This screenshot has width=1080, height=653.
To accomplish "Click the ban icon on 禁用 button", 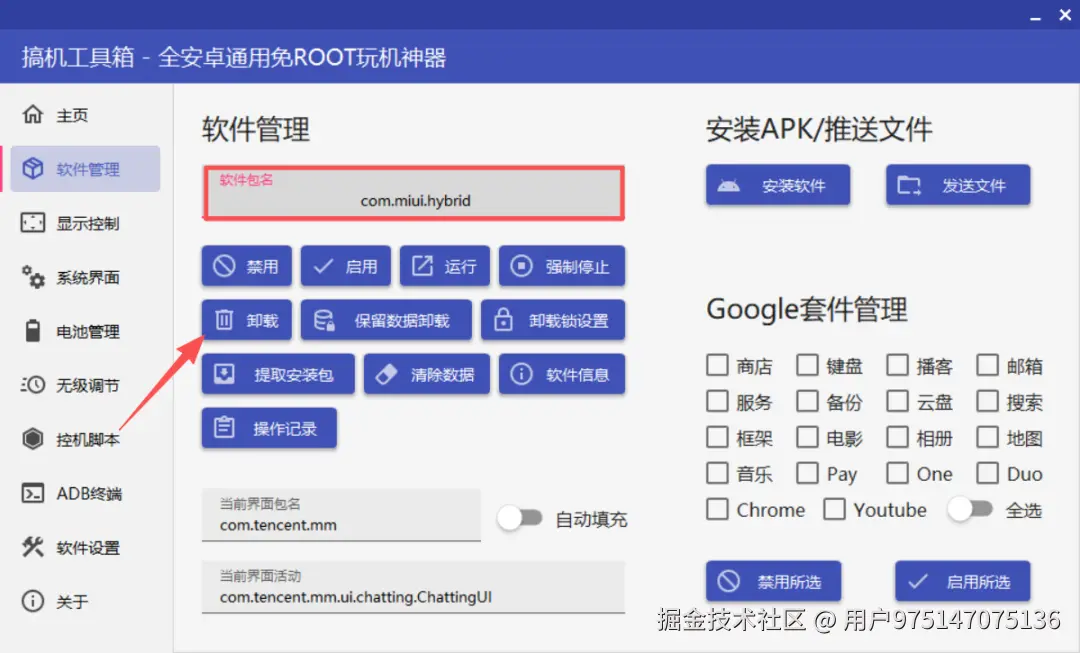I will [x=224, y=266].
